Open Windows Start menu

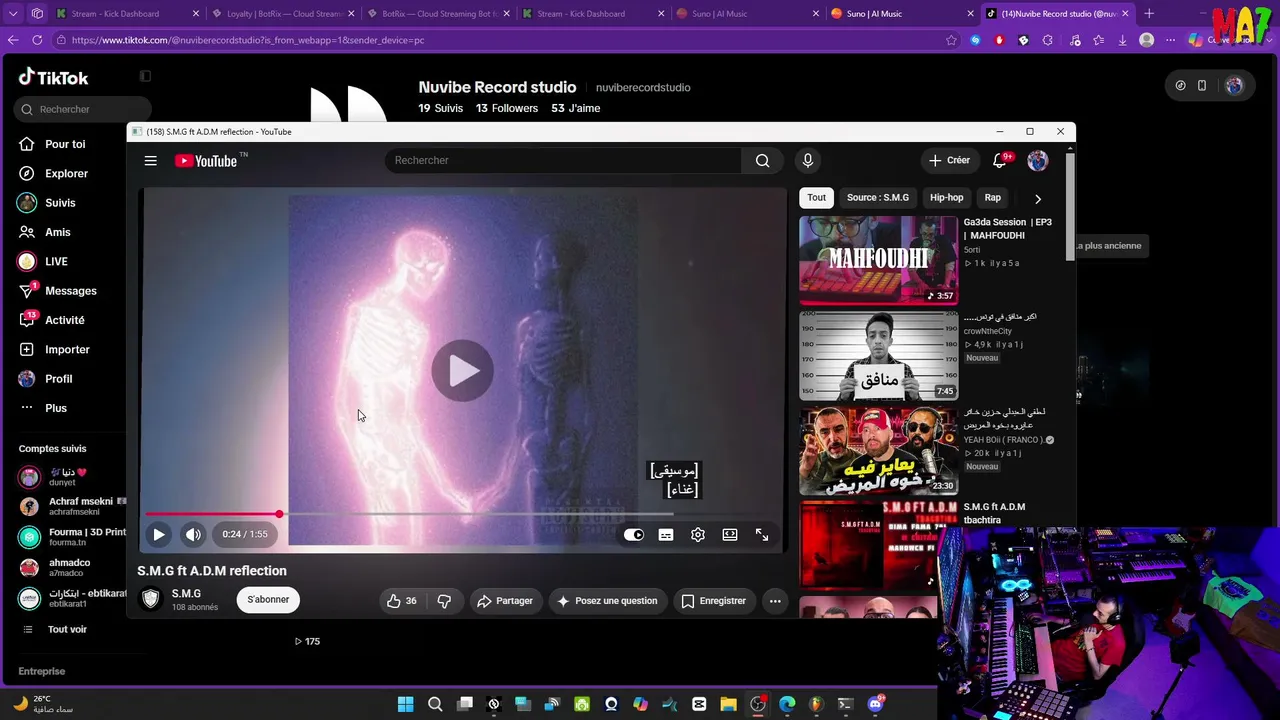coord(405,704)
